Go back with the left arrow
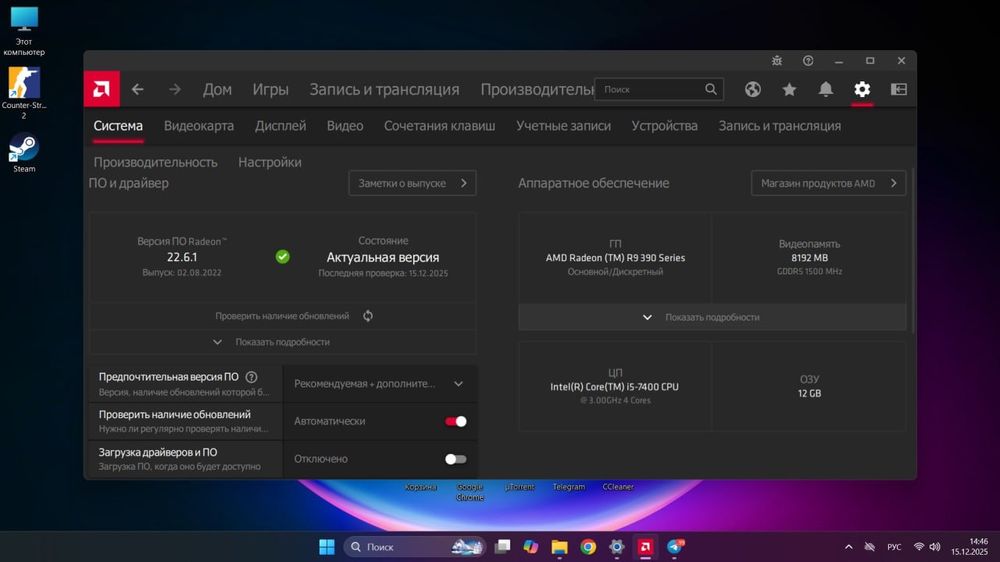This screenshot has width=1000, height=562. coord(138,89)
